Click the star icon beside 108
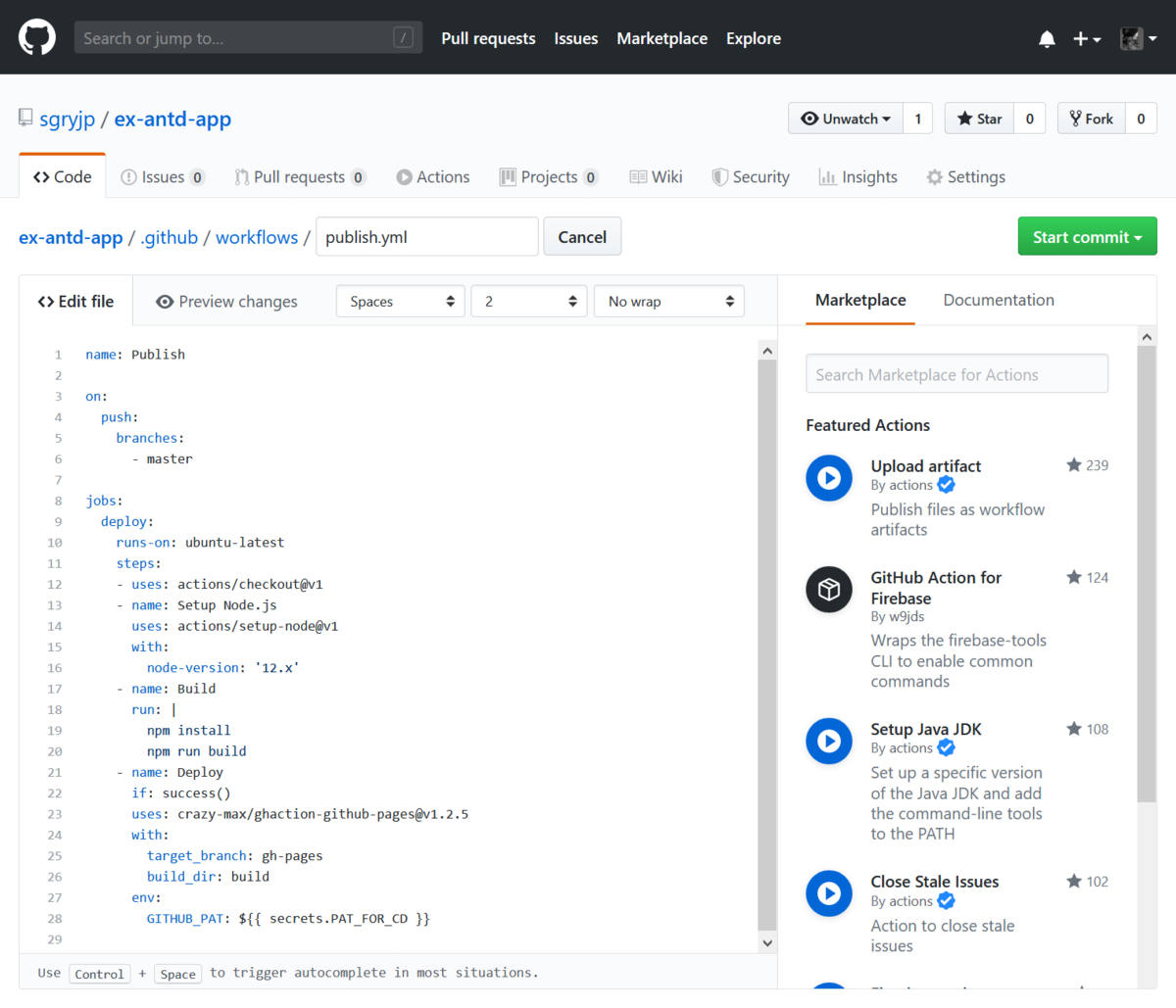Viewport: 1176px width, 1008px height. tap(1074, 729)
